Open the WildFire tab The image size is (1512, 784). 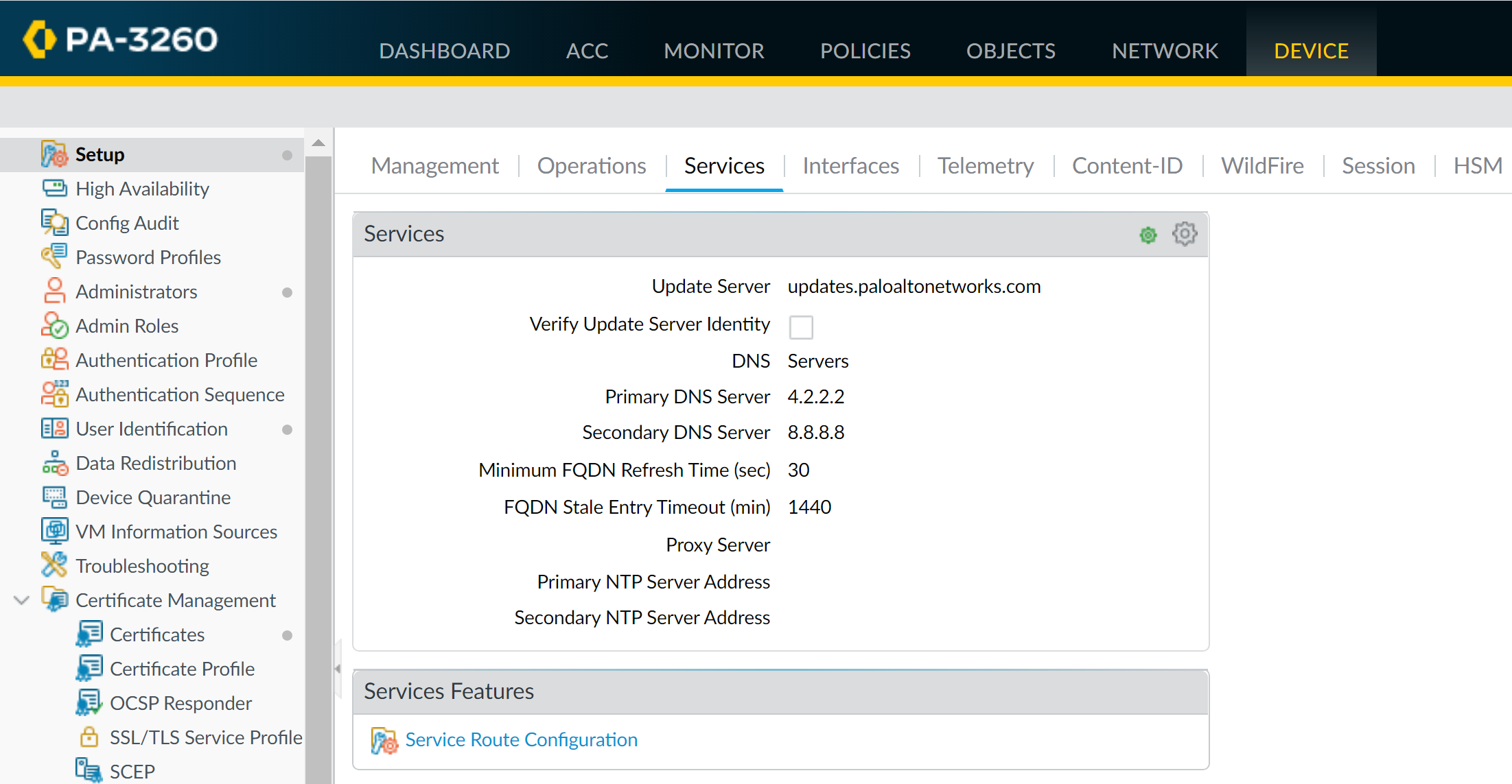click(x=1261, y=166)
